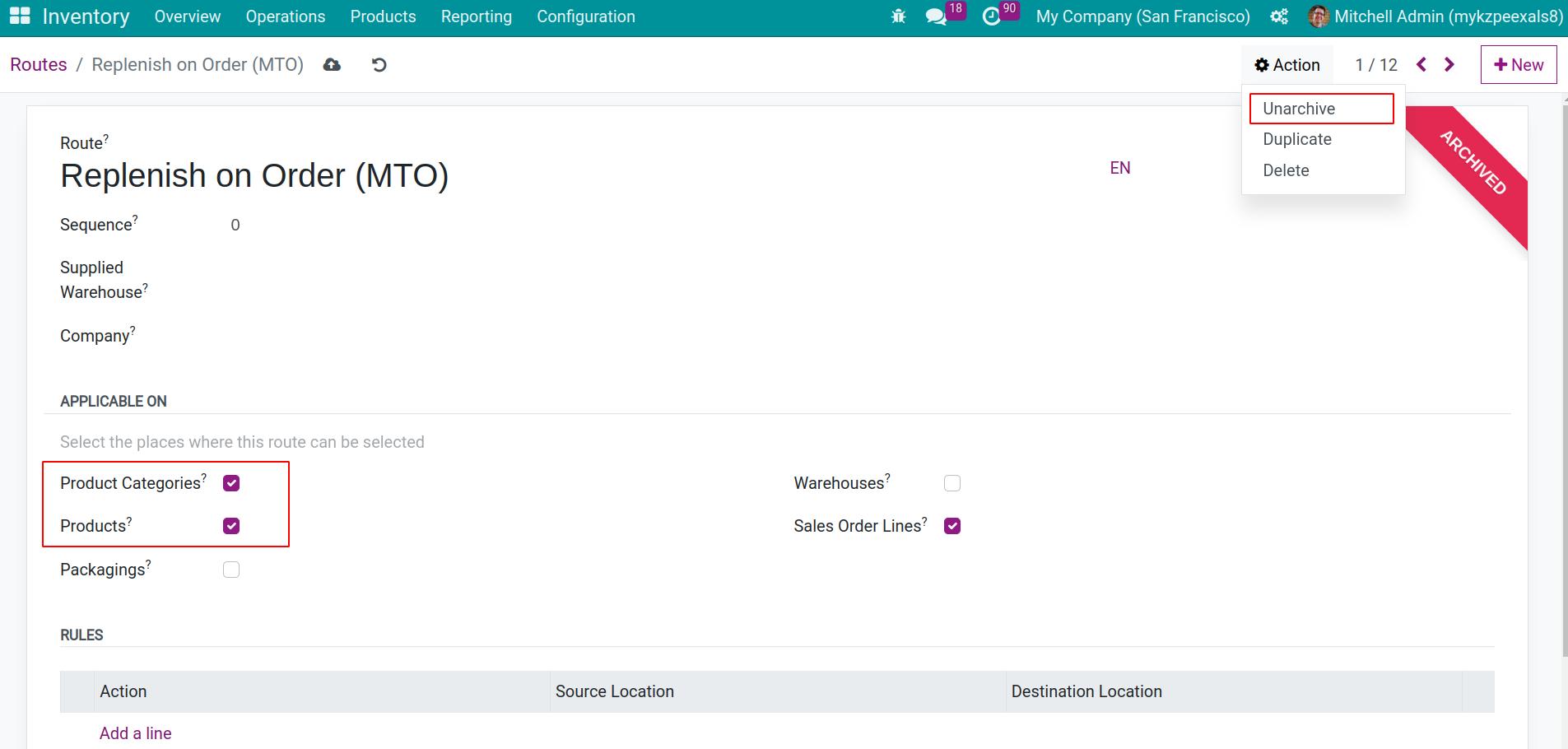Enable the Warehouses checkbox
1568x749 pixels.
click(952, 483)
